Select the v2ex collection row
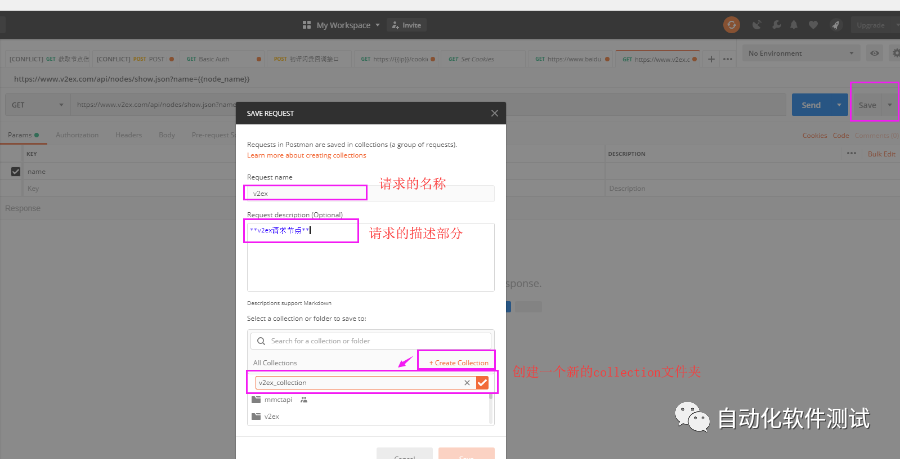This screenshot has width=900, height=459. tap(368, 416)
